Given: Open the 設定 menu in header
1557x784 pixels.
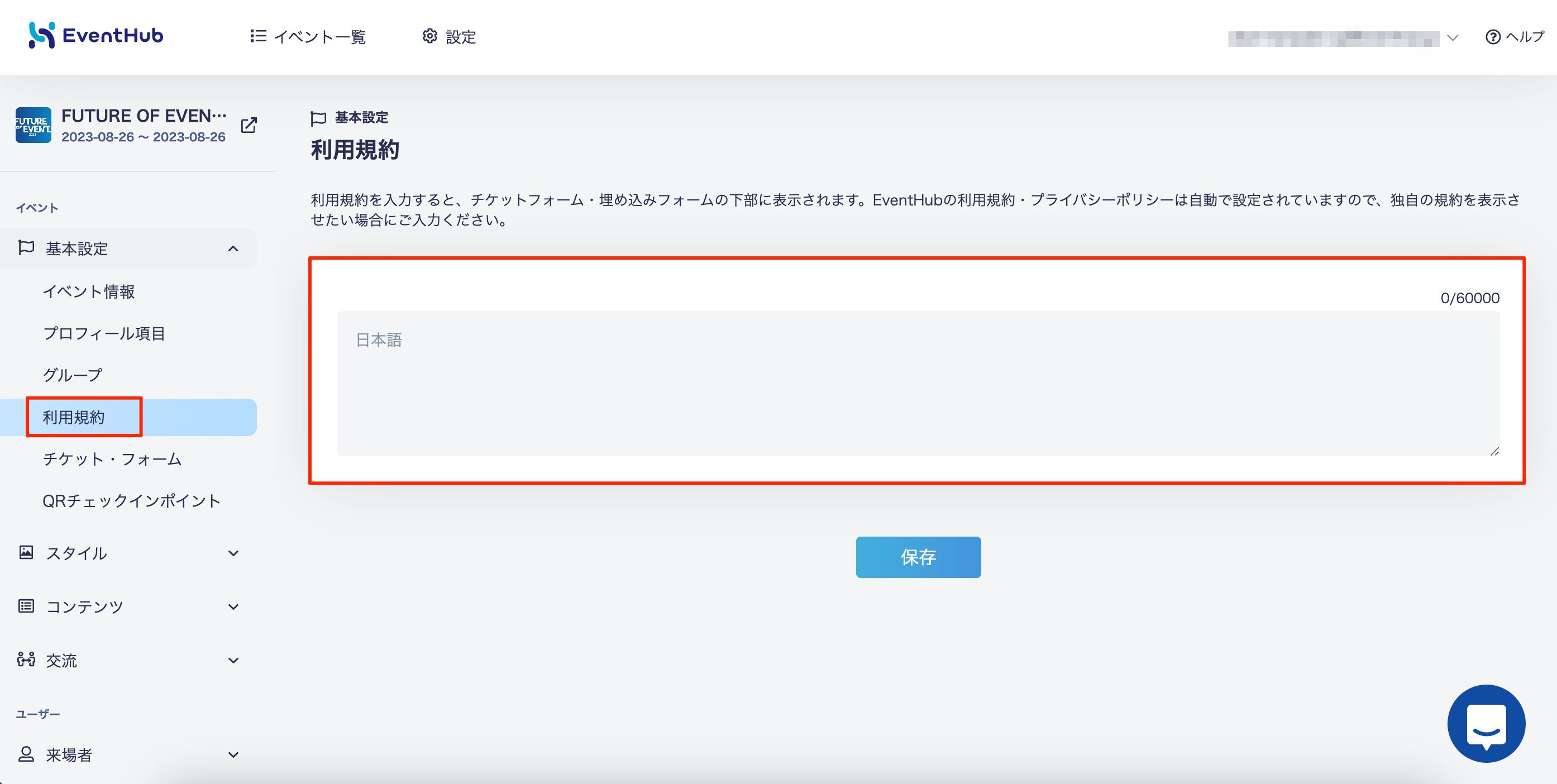Looking at the screenshot, I should (x=449, y=37).
